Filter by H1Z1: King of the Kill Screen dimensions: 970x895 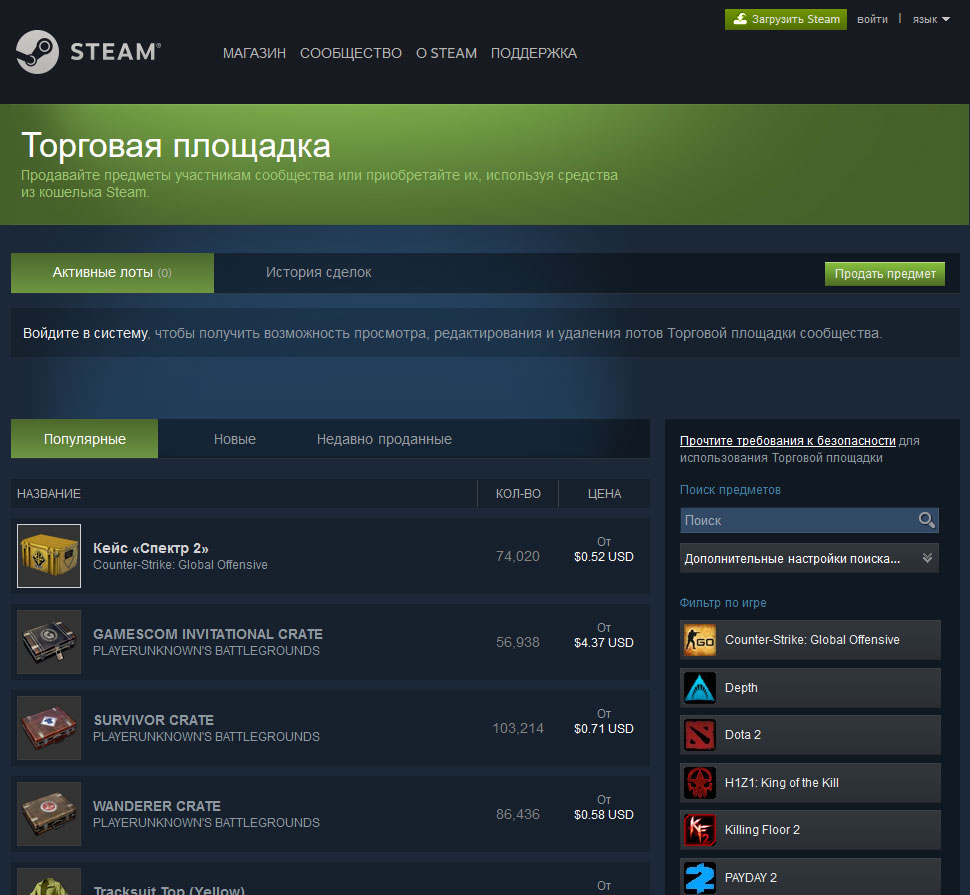810,782
